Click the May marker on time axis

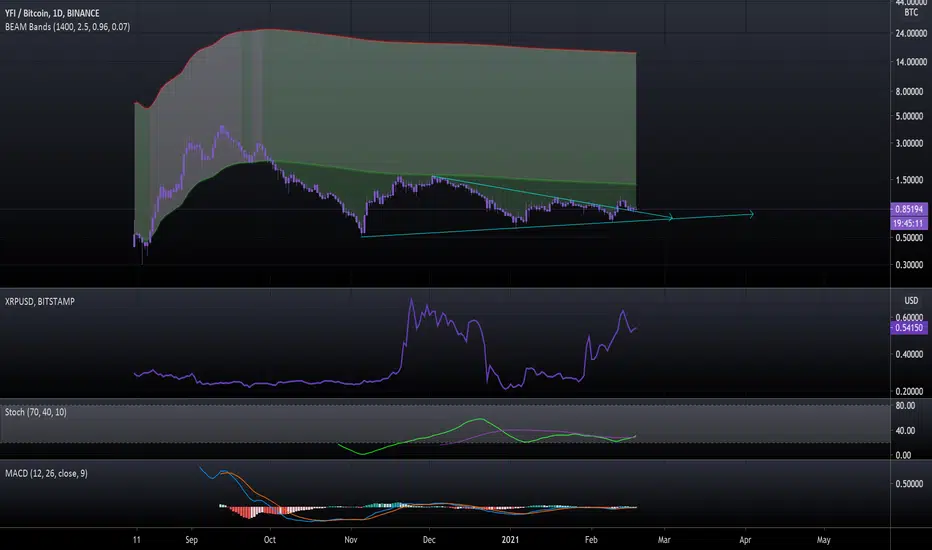point(823,540)
